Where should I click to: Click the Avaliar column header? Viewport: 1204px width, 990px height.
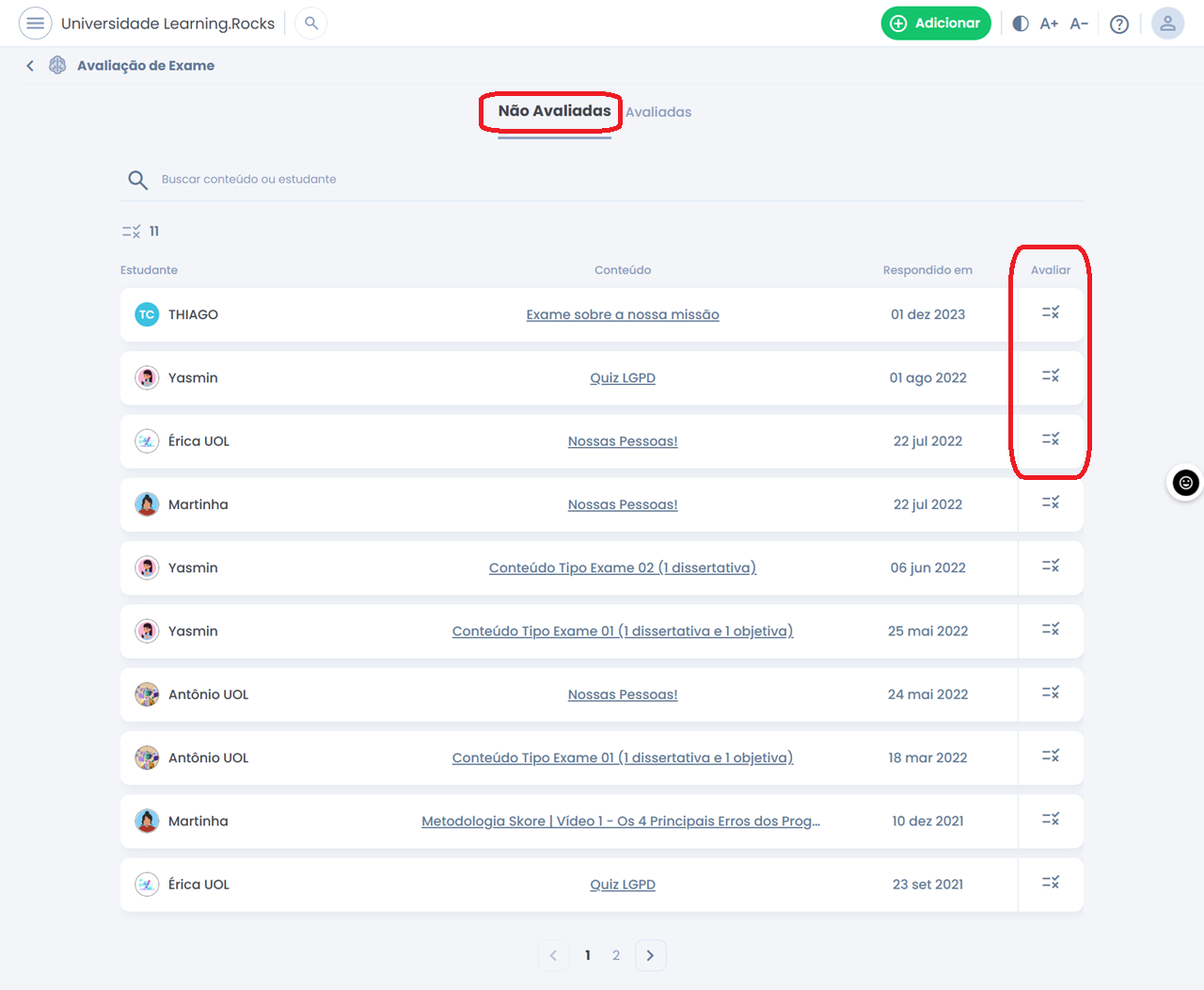click(1051, 270)
